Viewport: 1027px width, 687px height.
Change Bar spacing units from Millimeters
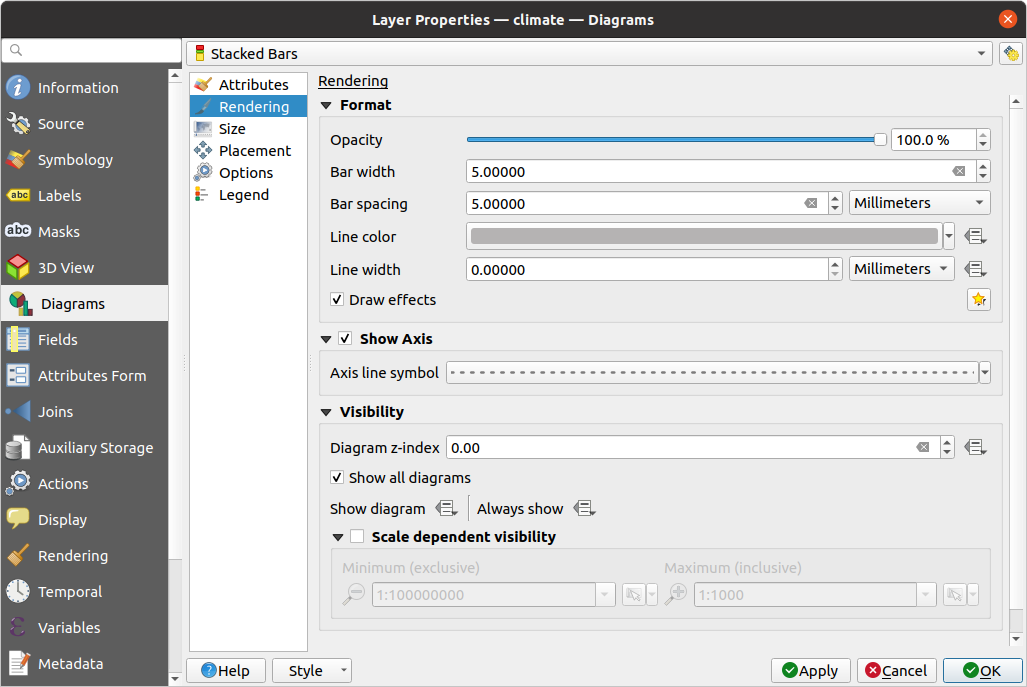click(x=918, y=203)
